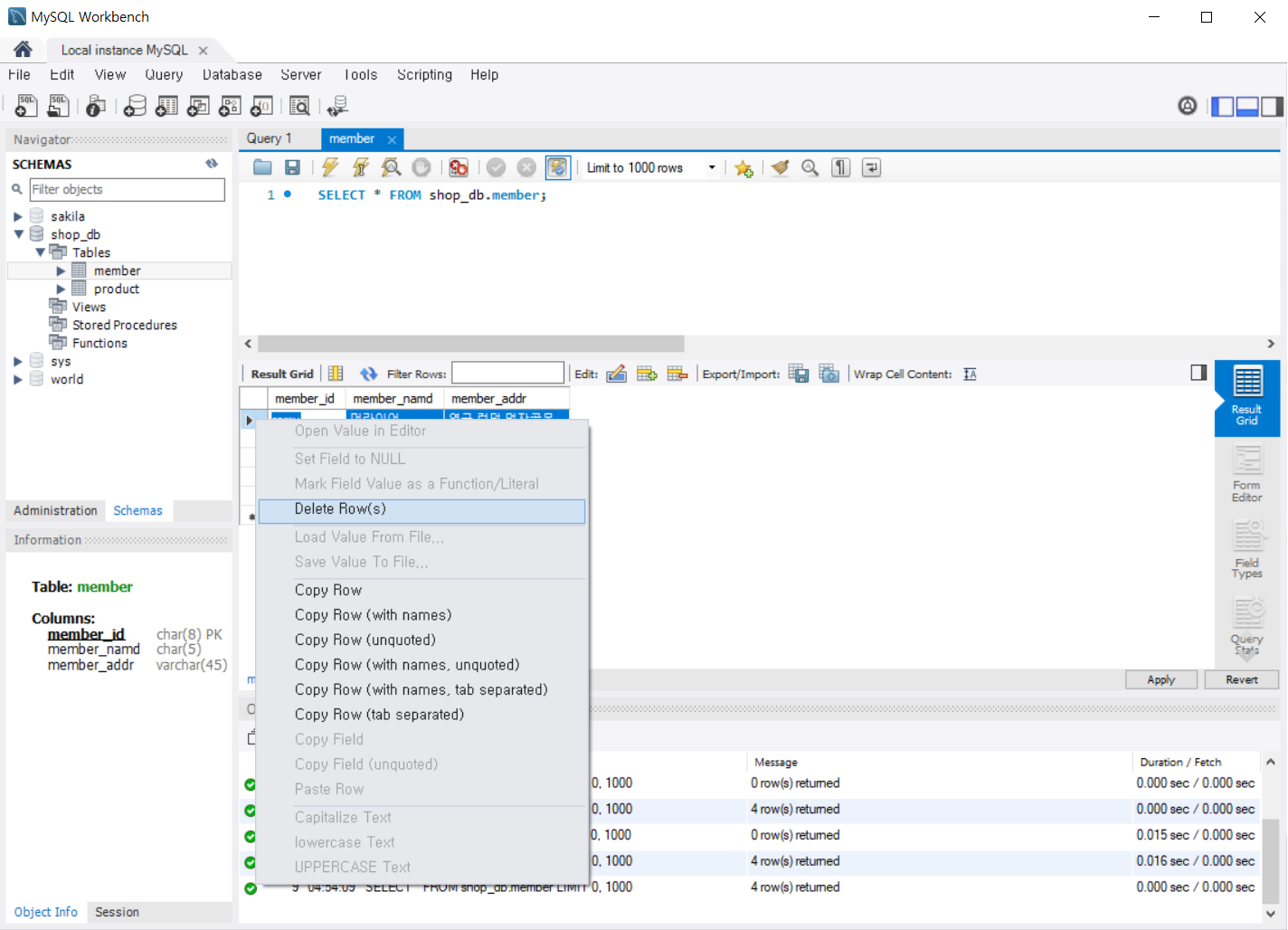
Task: Click the editor horizontal scrollbar
Action: (x=471, y=344)
